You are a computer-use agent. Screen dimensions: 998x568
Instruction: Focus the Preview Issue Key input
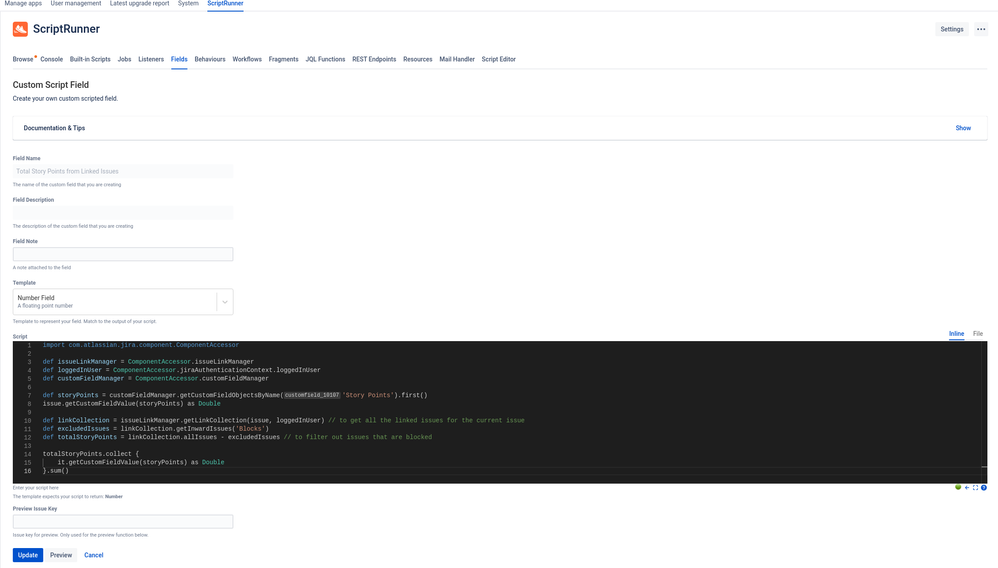123,522
